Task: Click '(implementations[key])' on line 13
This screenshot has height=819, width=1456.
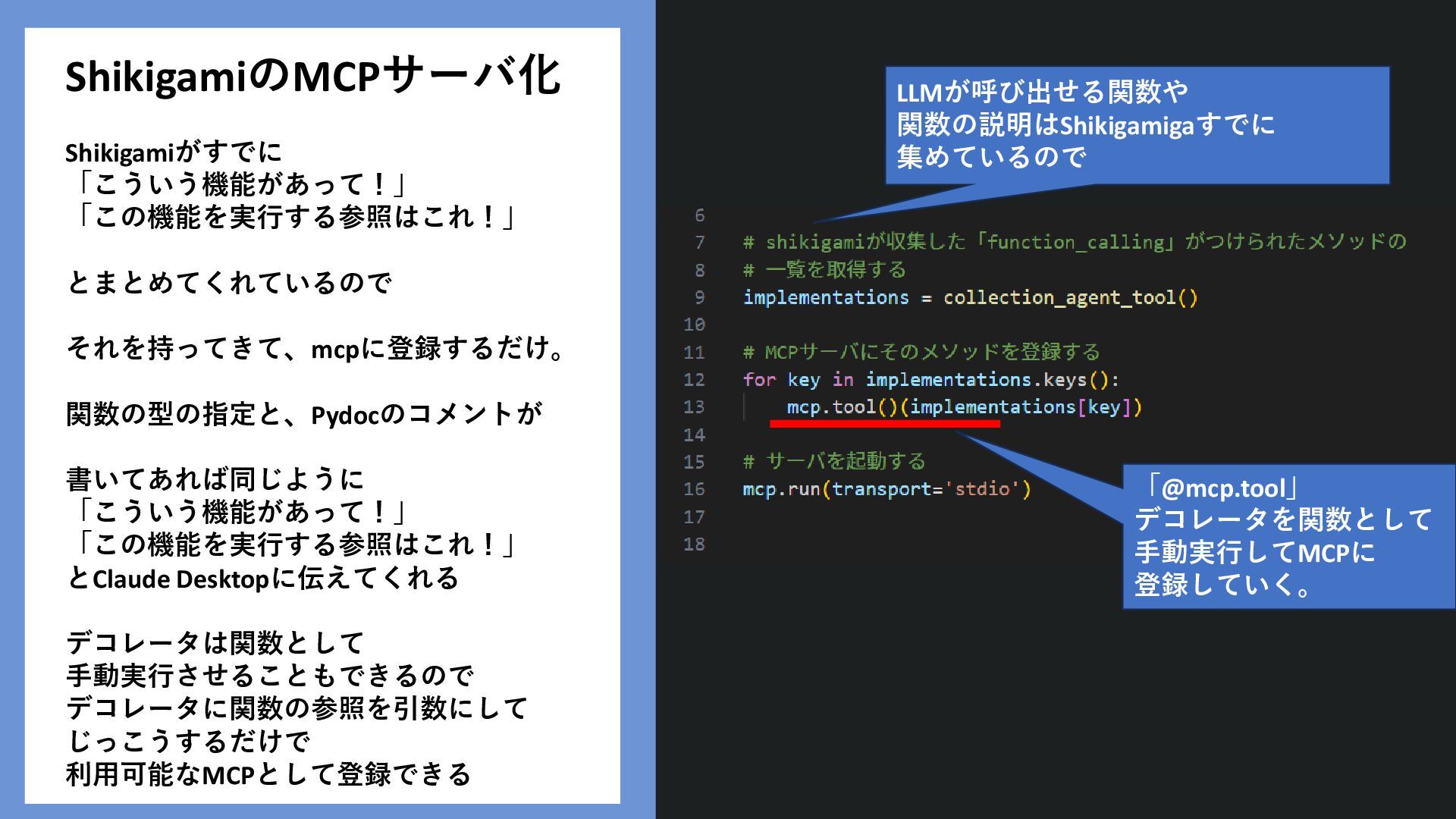Action: pyautogui.click(x=1021, y=407)
